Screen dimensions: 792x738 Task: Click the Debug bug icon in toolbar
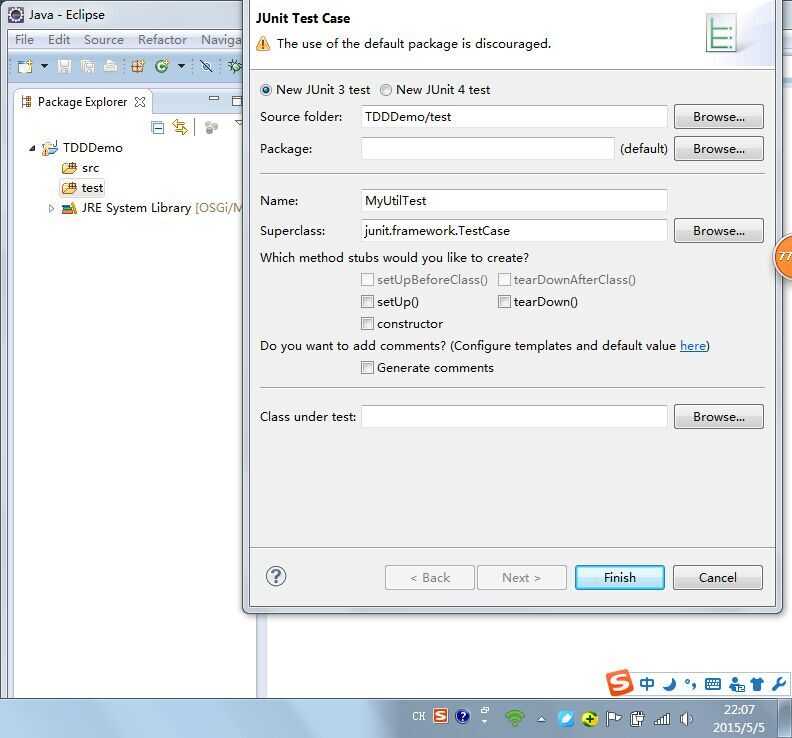coord(234,66)
